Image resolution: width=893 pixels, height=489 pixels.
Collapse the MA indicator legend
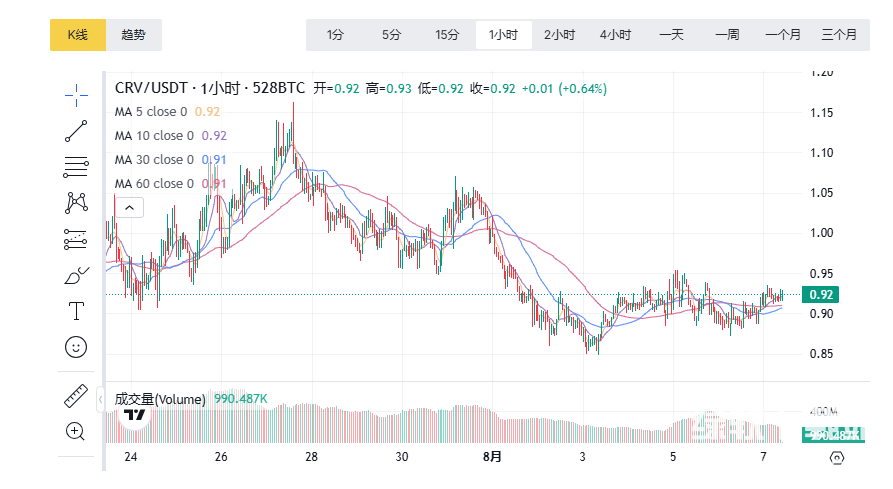[130, 208]
